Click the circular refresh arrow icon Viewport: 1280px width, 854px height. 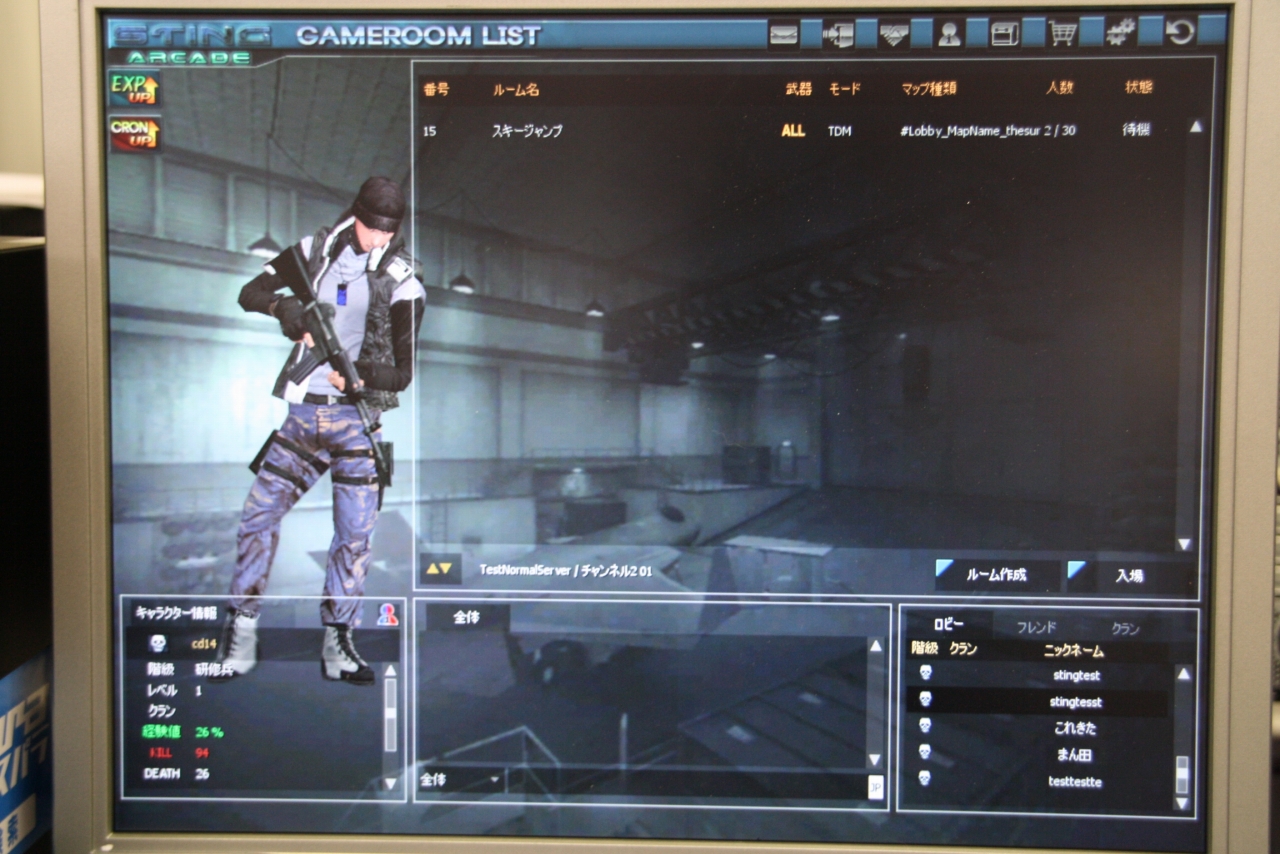tap(1180, 32)
